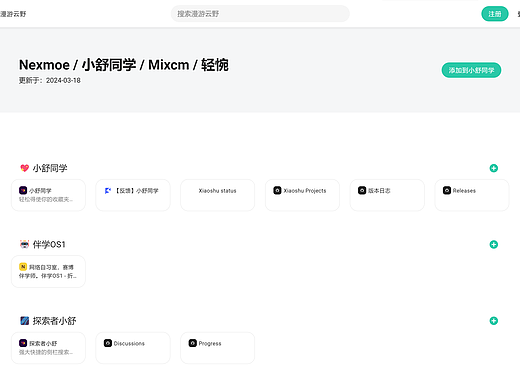The image size is (520, 390).
Task: Click yellow N icon in 网络自习室 card
Action: (23, 267)
